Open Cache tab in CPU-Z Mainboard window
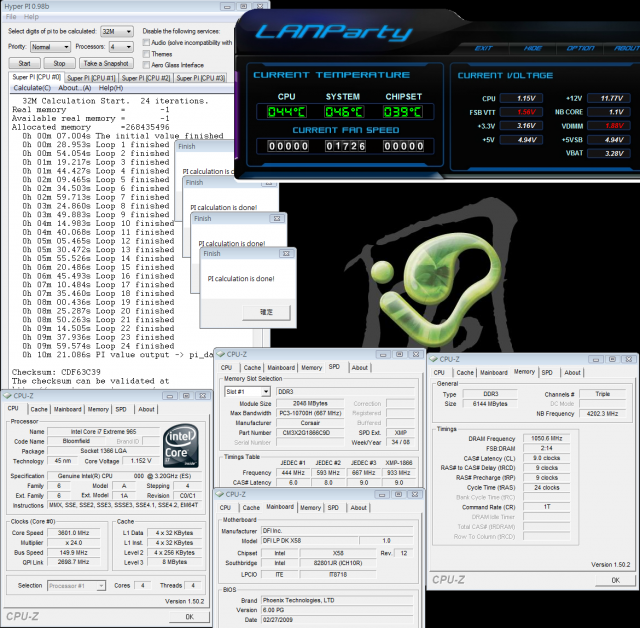This screenshot has width=641, height=628. click(x=251, y=507)
